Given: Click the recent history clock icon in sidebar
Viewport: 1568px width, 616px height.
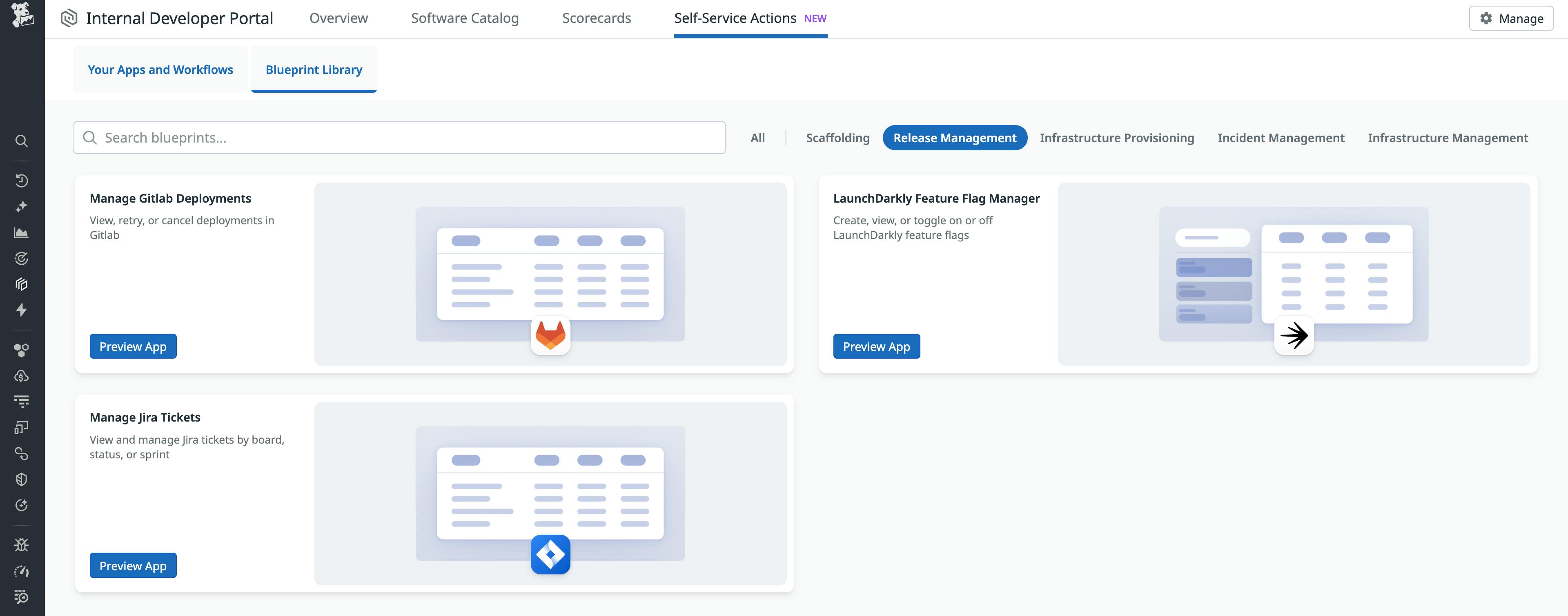Looking at the screenshot, I should [x=22, y=180].
